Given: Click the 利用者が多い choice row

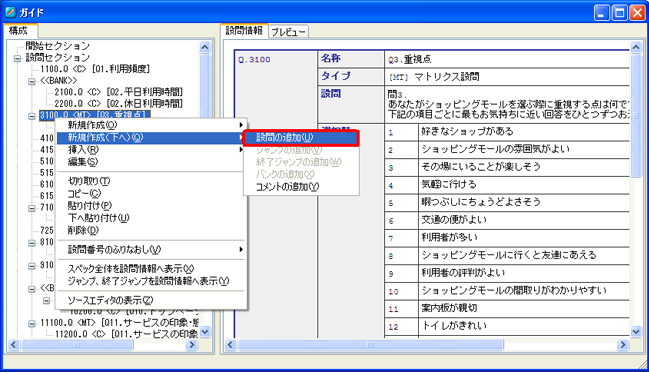Looking at the screenshot, I should [x=507, y=238].
